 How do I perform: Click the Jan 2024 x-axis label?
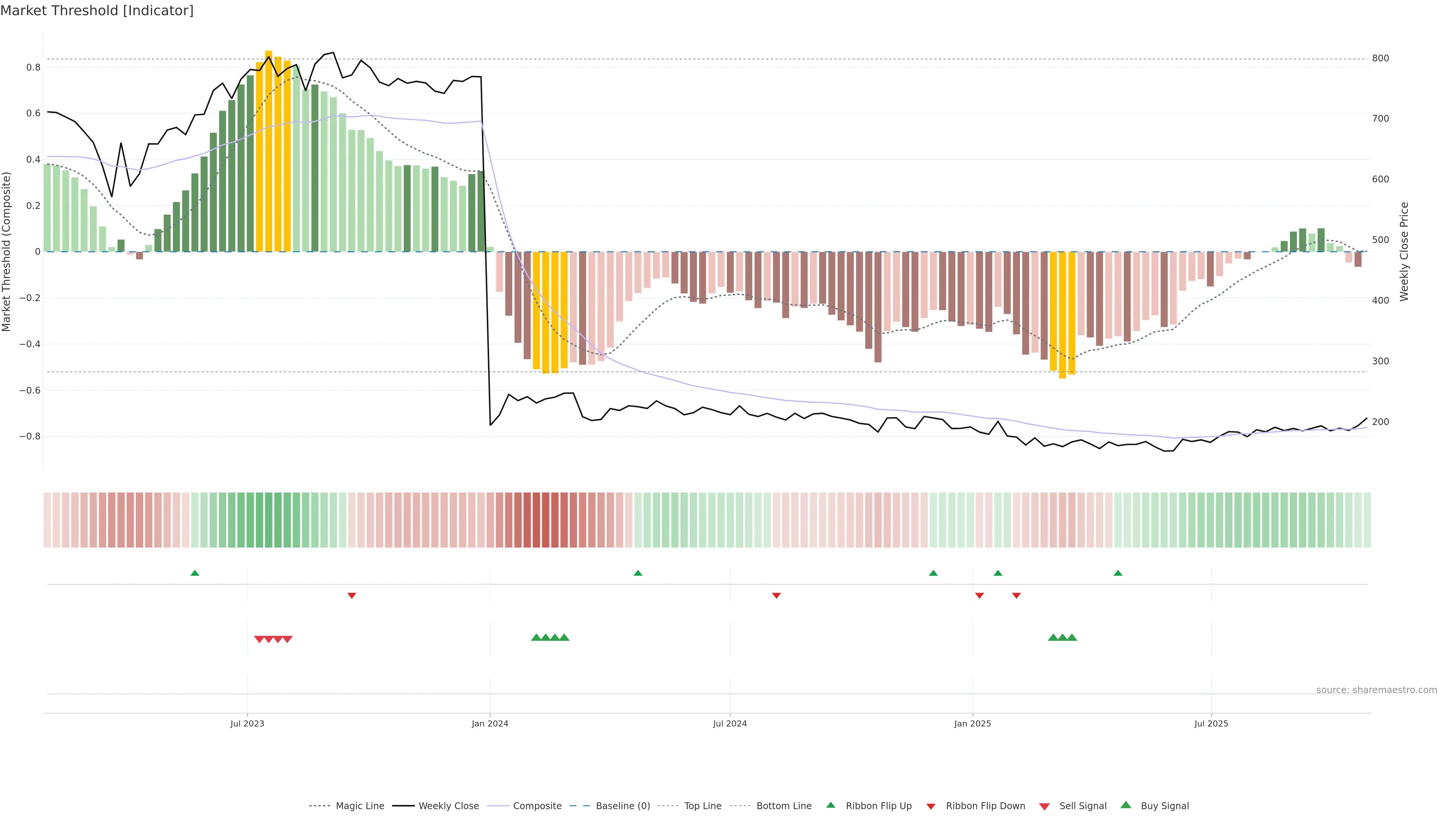[490, 723]
